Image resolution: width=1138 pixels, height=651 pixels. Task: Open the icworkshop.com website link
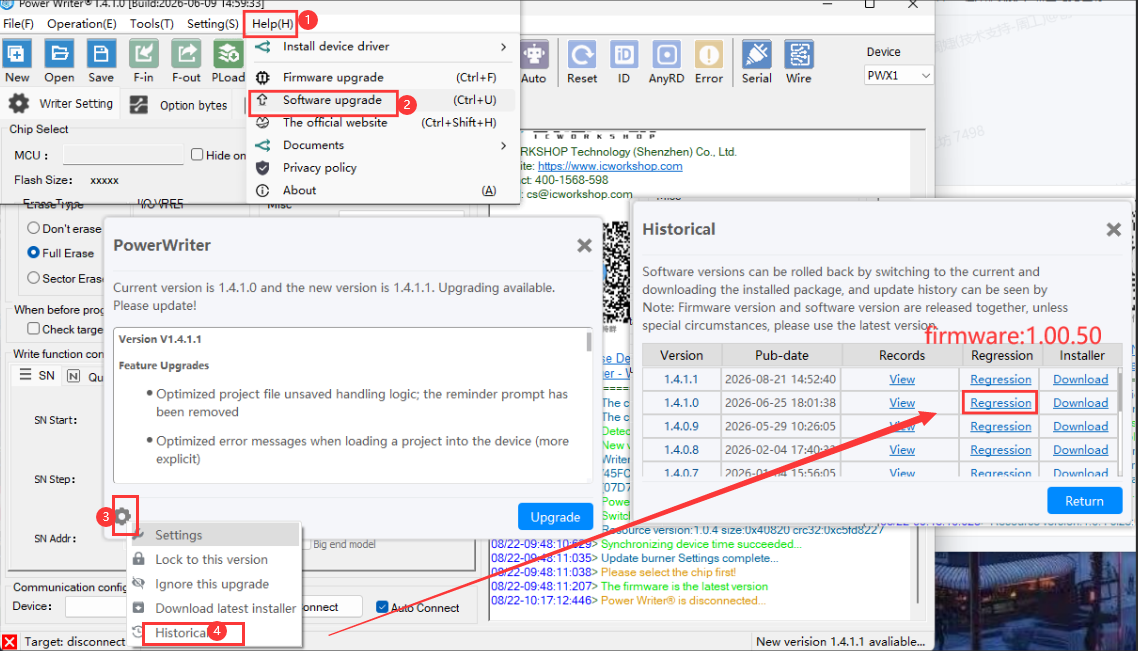click(610, 166)
